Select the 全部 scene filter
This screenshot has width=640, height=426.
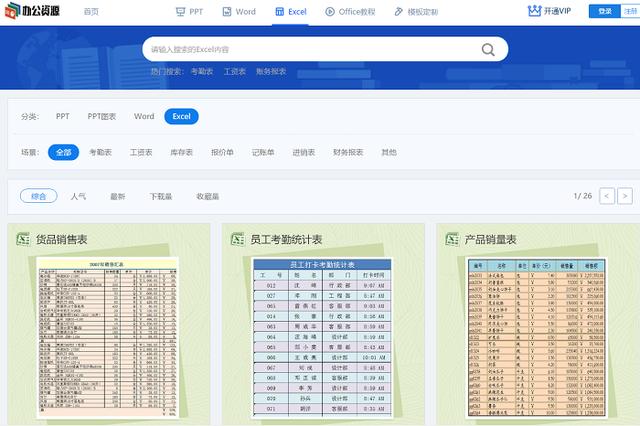click(63, 152)
